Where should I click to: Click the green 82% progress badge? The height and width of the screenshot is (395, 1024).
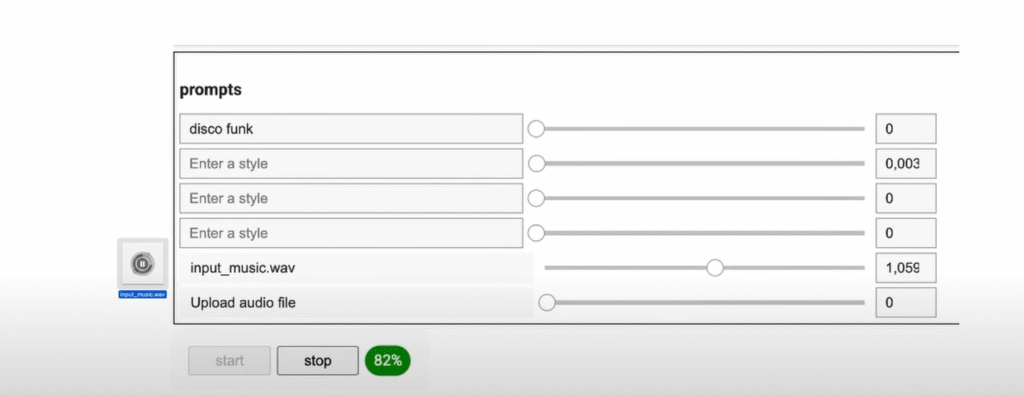pos(388,360)
